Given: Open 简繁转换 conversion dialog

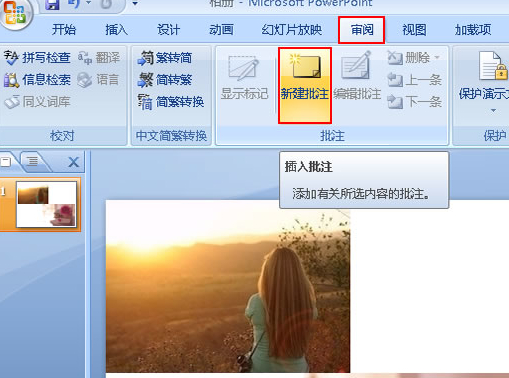Looking at the screenshot, I should click(171, 102).
